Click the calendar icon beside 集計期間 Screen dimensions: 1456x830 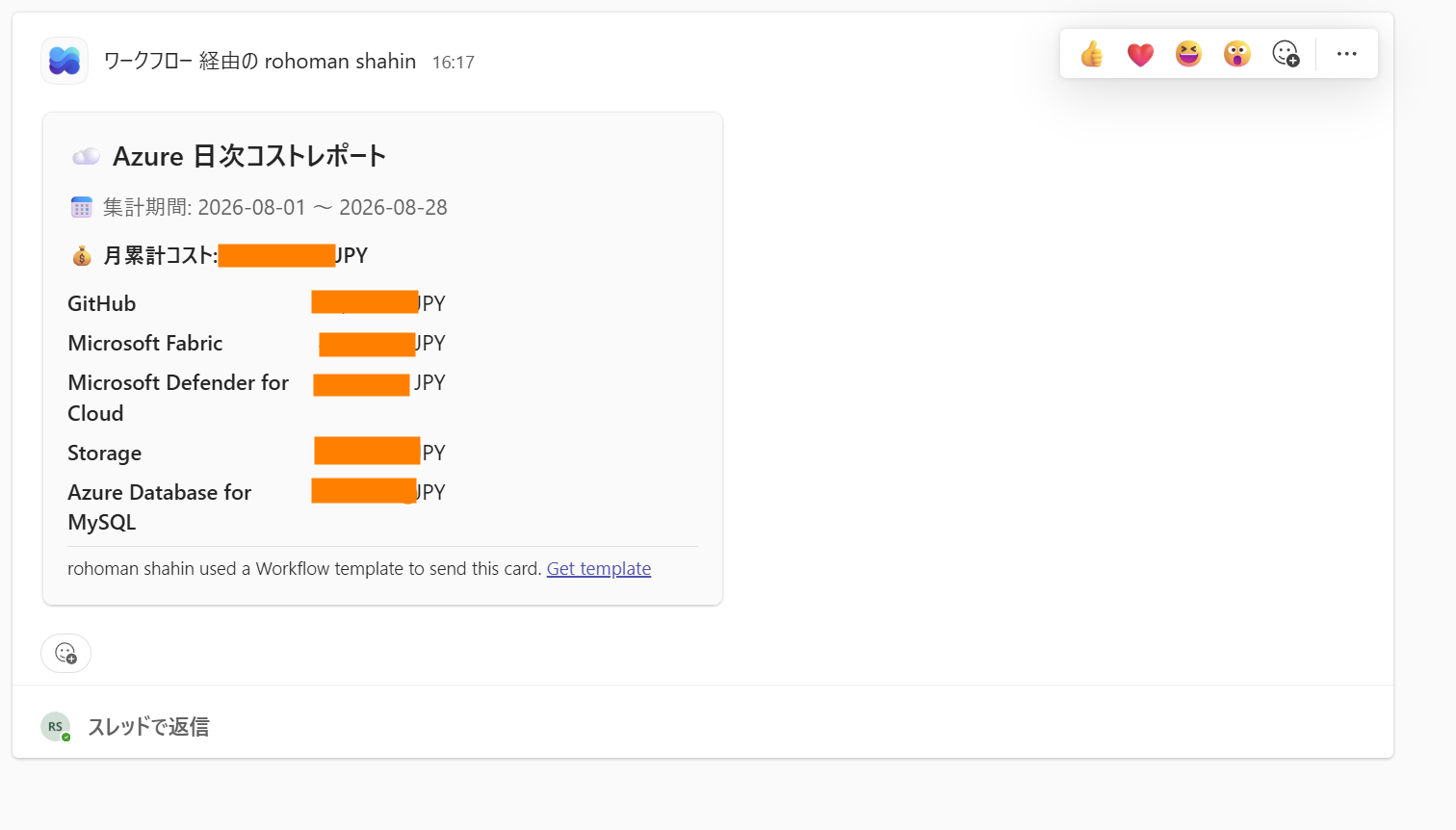[82, 207]
